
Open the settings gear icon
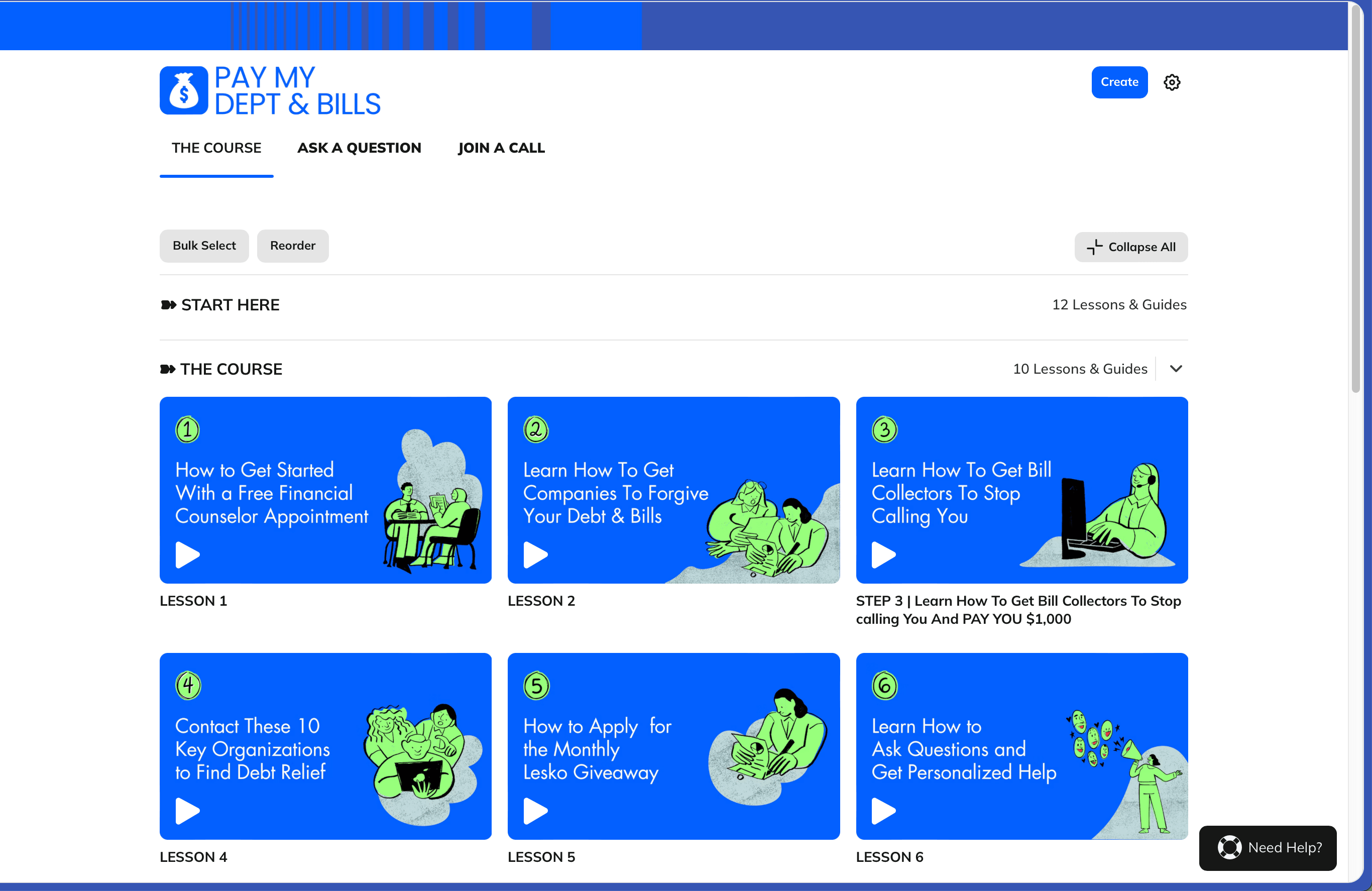point(1172,82)
